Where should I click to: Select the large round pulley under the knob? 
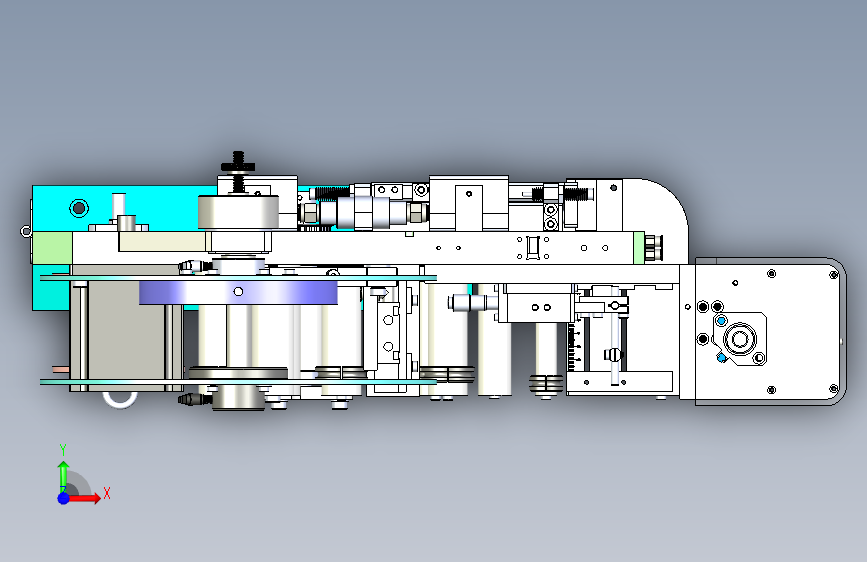[238, 212]
